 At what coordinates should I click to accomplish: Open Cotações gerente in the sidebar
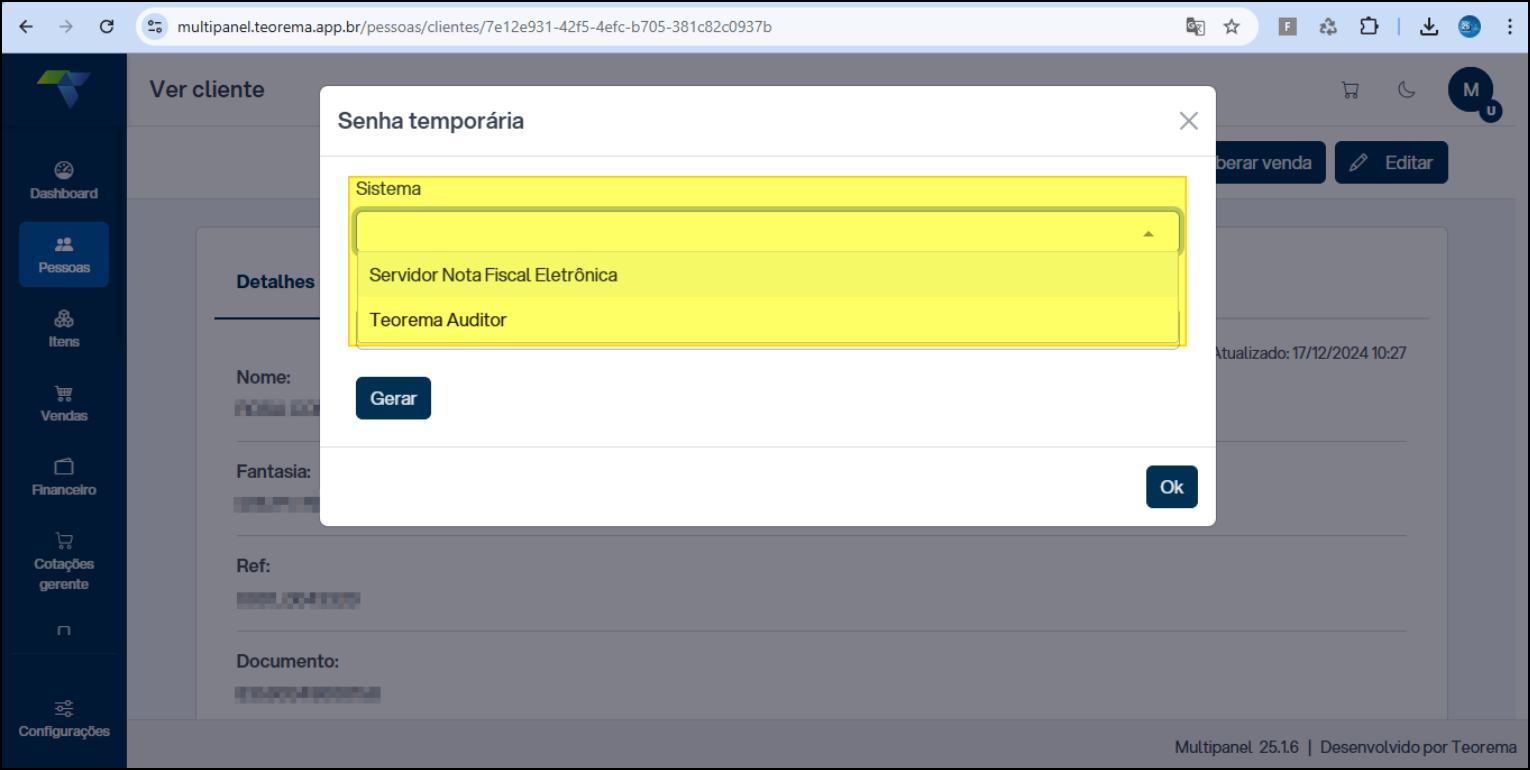[x=64, y=561]
